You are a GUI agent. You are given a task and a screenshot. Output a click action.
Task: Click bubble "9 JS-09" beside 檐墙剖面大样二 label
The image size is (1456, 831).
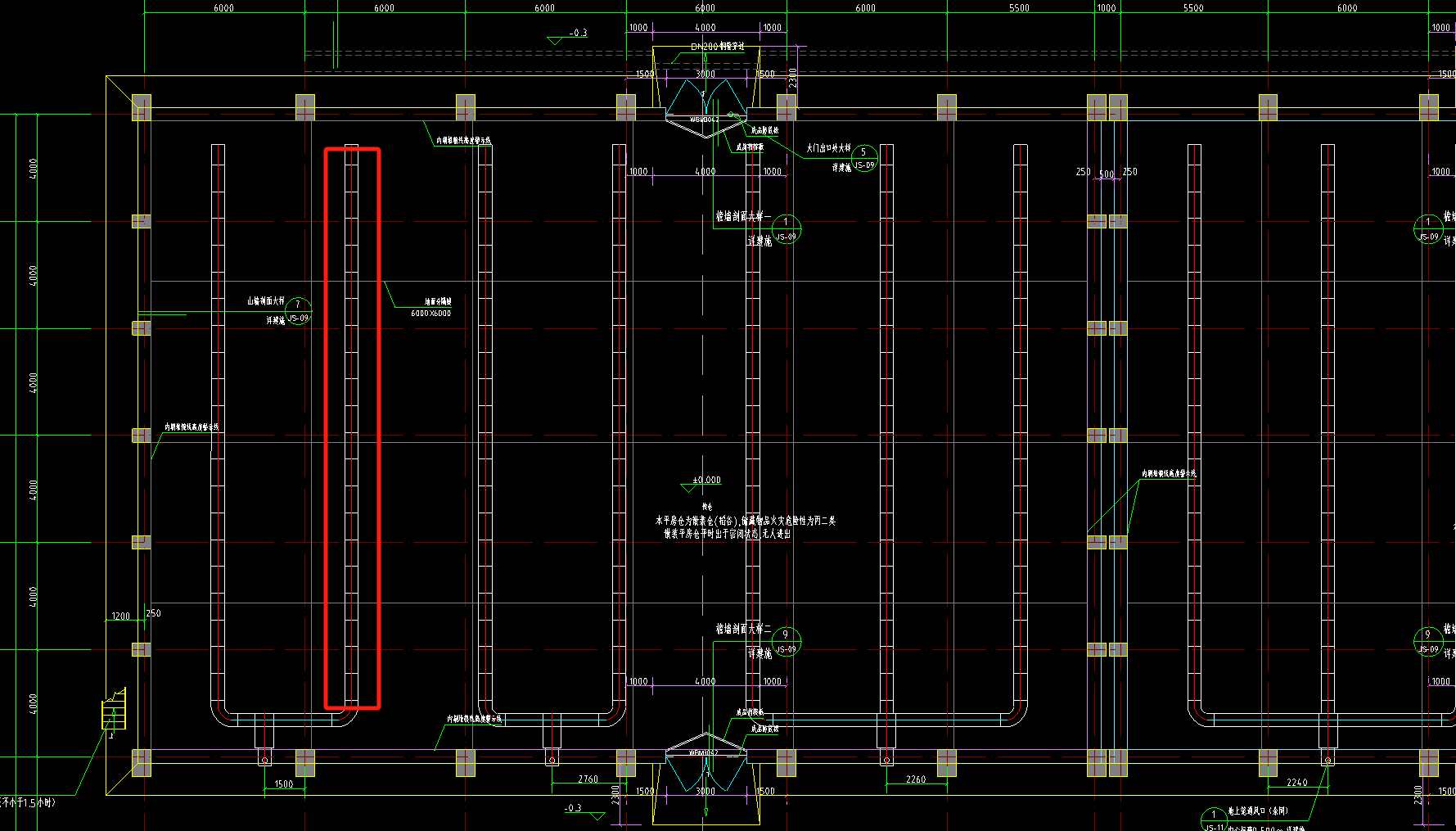[786, 641]
